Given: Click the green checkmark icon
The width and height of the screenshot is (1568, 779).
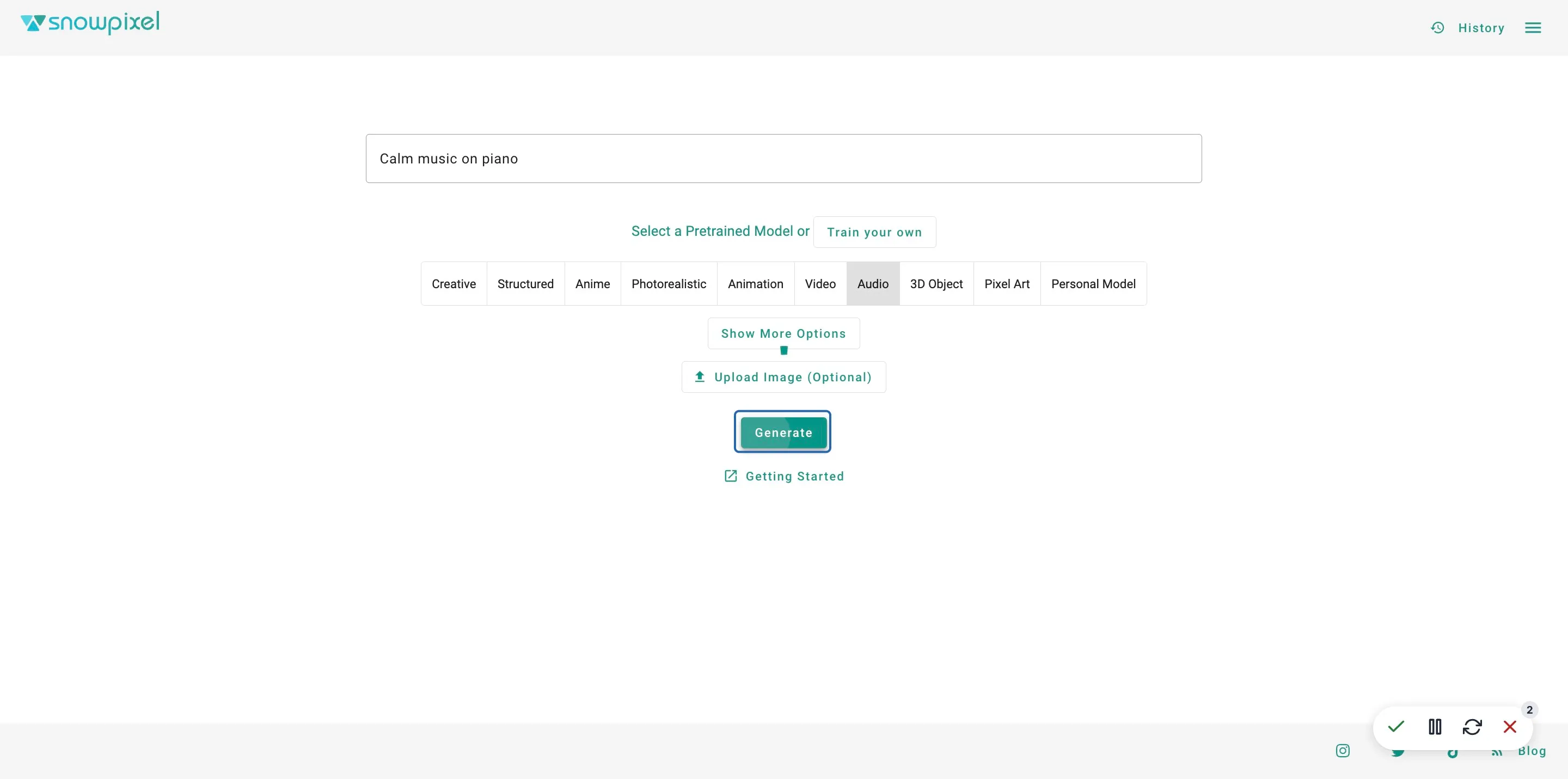Looking at the screenshot, I should [x=1396, y=726].
